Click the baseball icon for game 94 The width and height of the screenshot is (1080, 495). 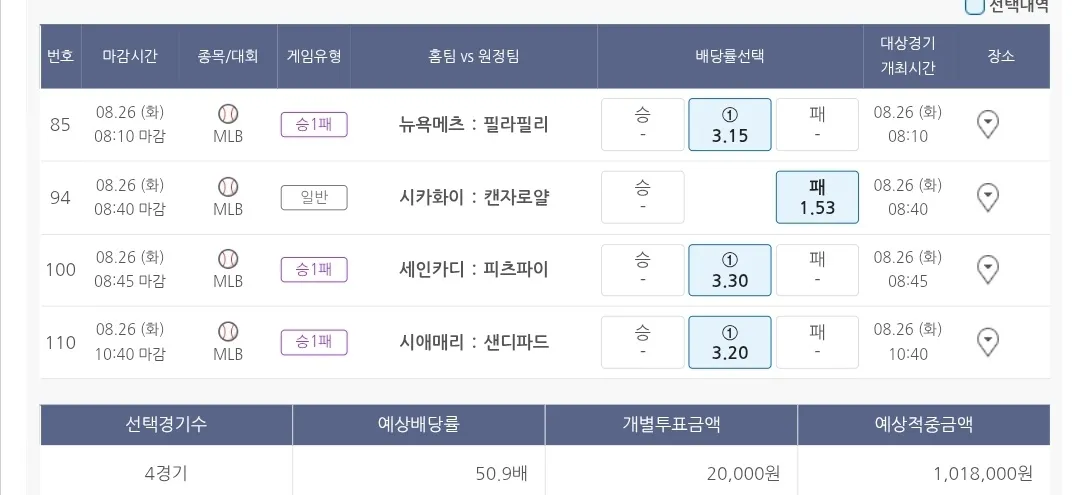point(228,186)
